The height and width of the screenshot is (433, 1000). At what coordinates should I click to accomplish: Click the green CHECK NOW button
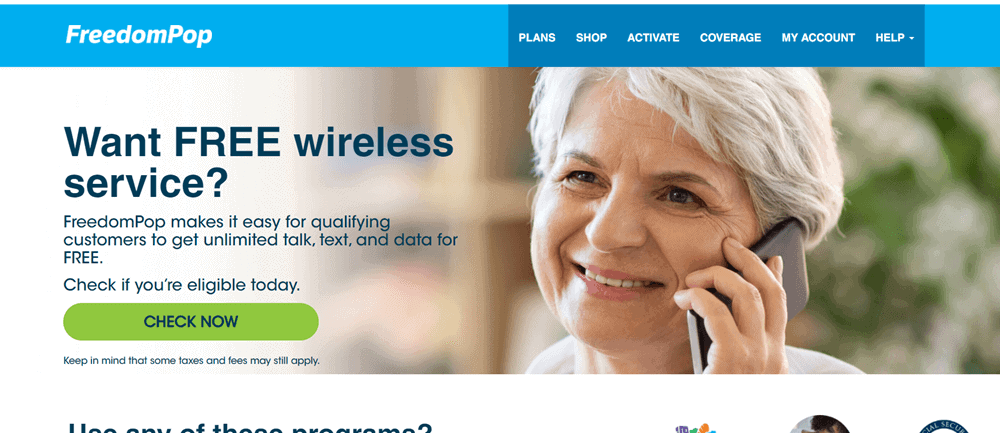point(191,321)
